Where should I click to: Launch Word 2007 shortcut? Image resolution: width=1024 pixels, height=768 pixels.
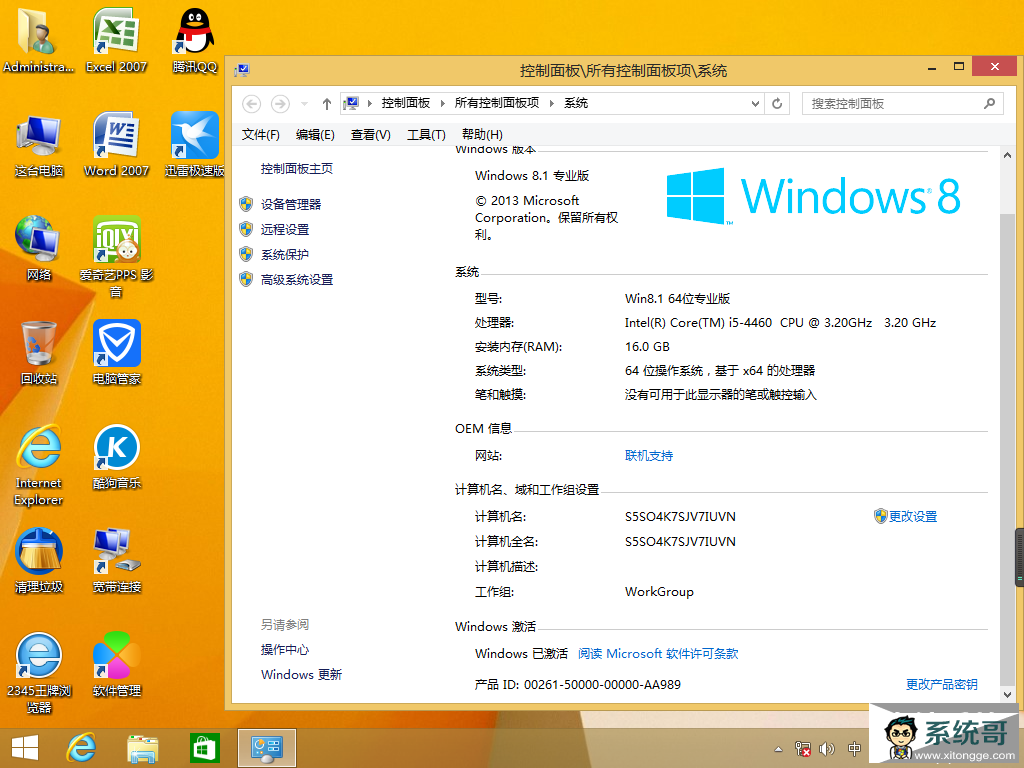(x=116, y=145)
